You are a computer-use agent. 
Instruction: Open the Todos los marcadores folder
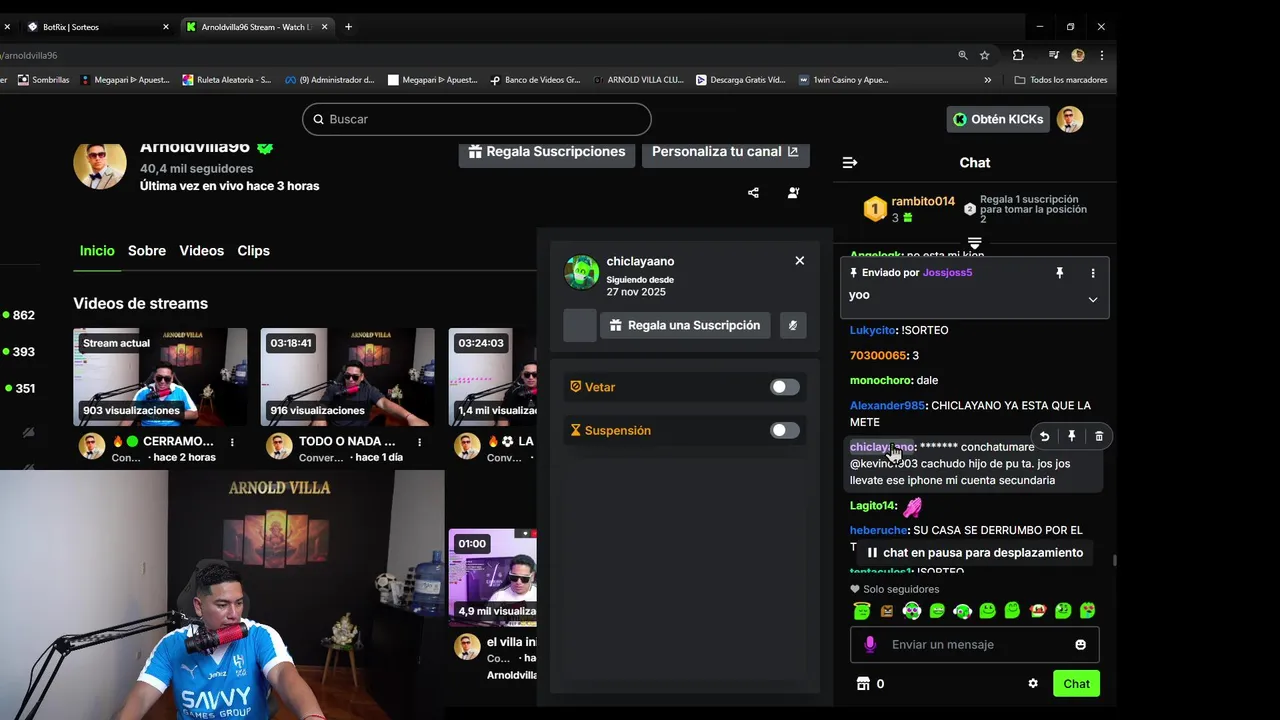1060,80
